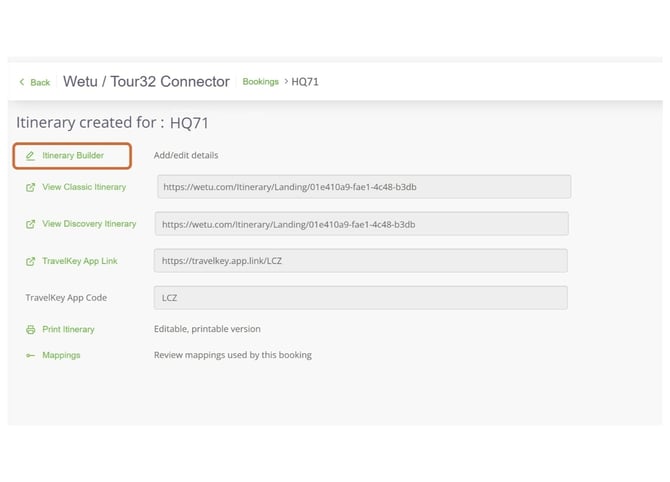The image size is (670, 482).
Task: Click the 'Itinerary created for : HQ71' heading
Action: click(x=112, y=123)
